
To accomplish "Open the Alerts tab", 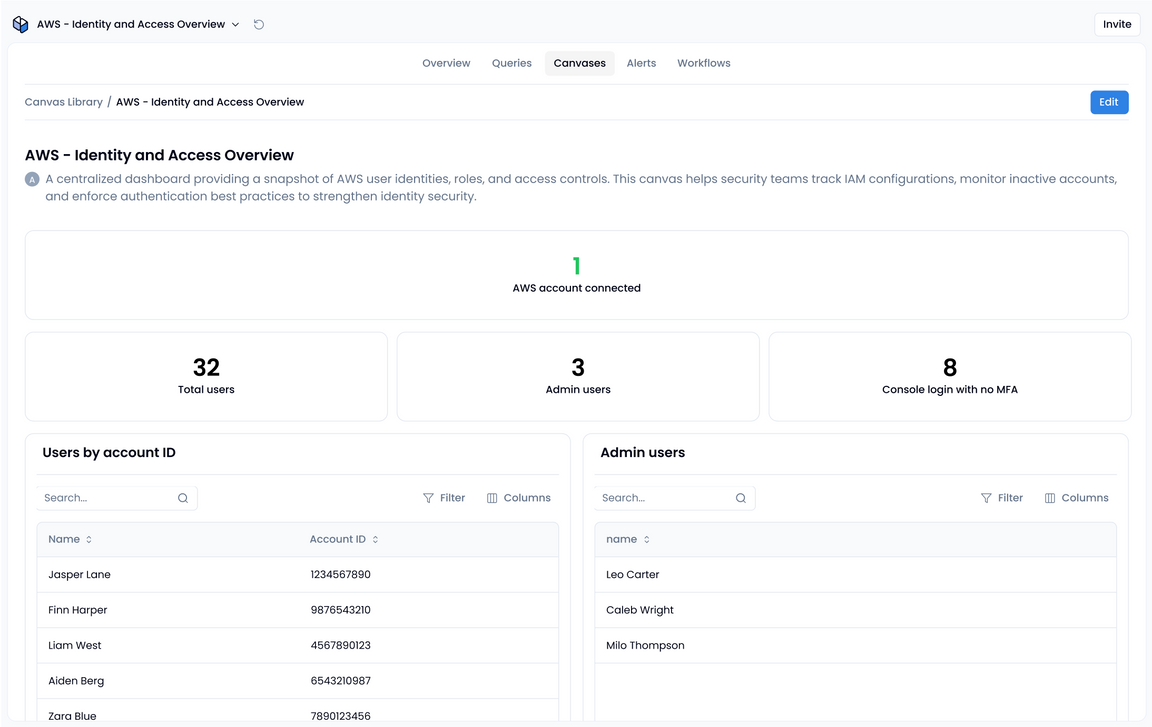I will pyautogui.click(x=641, y=63).
